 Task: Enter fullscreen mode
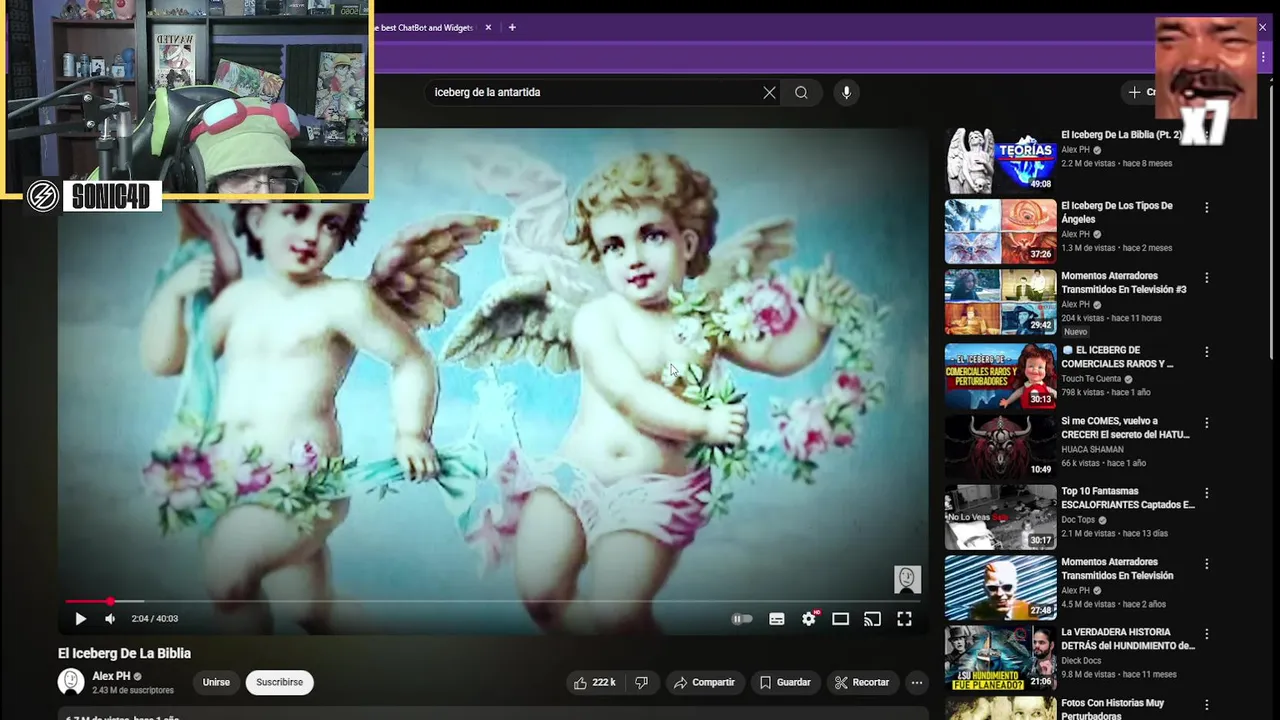[904, 619]
